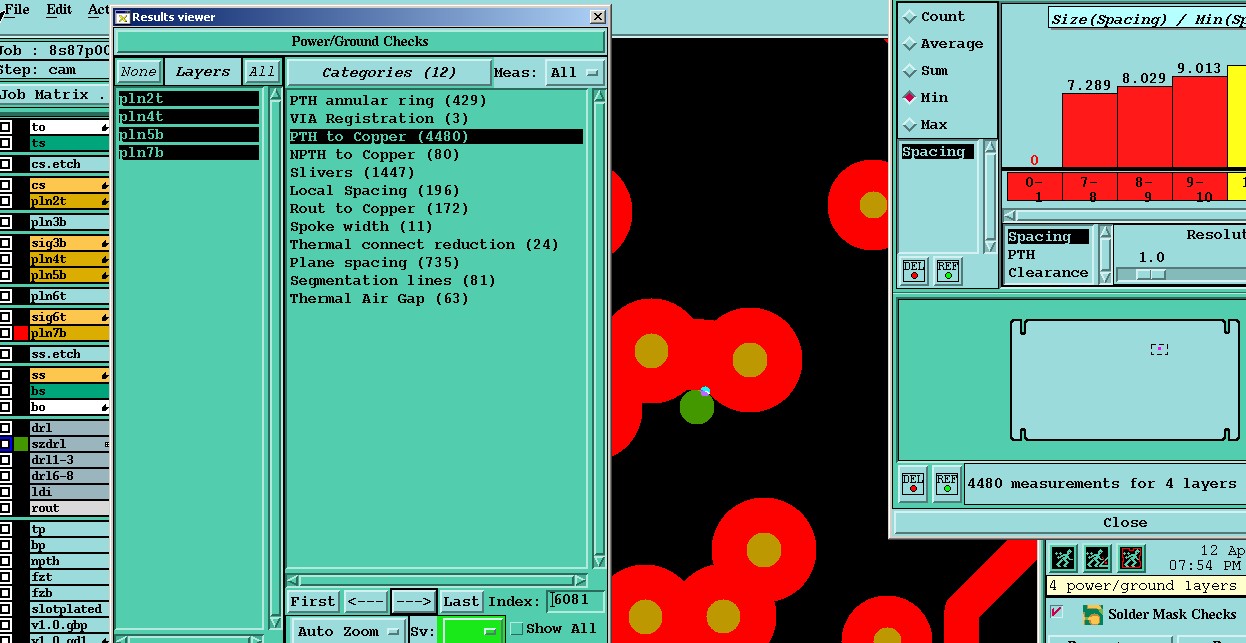Toggle the checkbox next to layer cs

click(5, 185)
